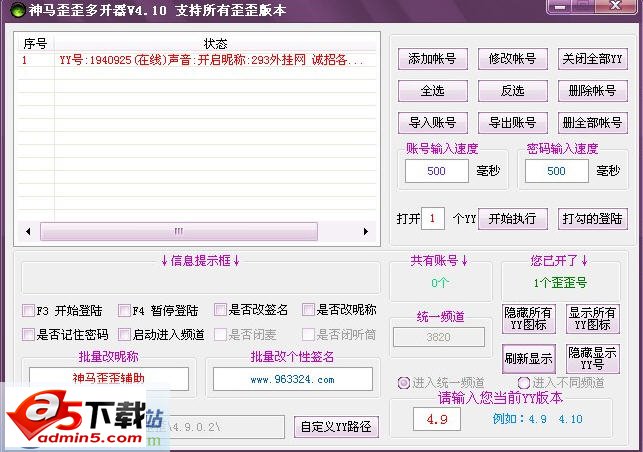Click the 打勾的登陆 button

(x=593, y=219)
